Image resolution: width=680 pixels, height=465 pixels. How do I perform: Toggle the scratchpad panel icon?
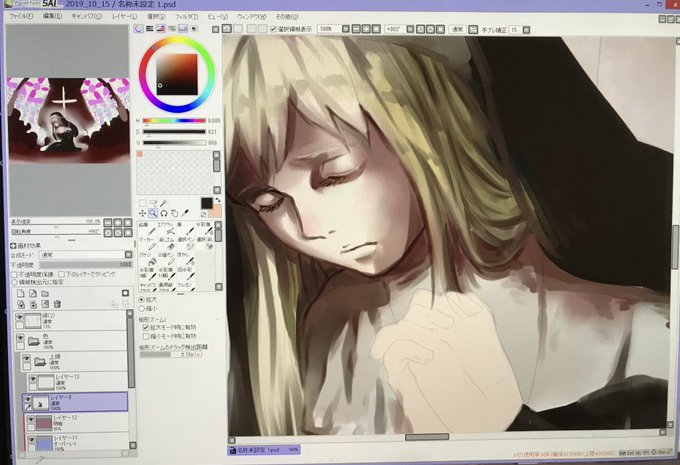(194, 29)
